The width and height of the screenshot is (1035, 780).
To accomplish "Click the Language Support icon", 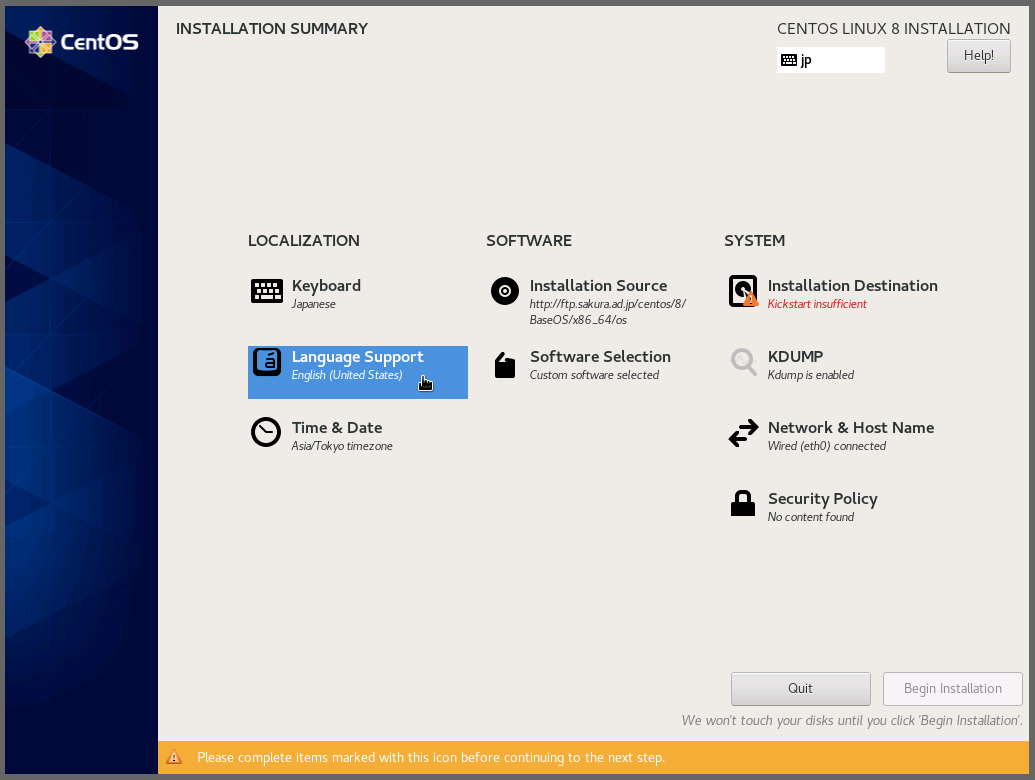I will [x=267, y=362].
